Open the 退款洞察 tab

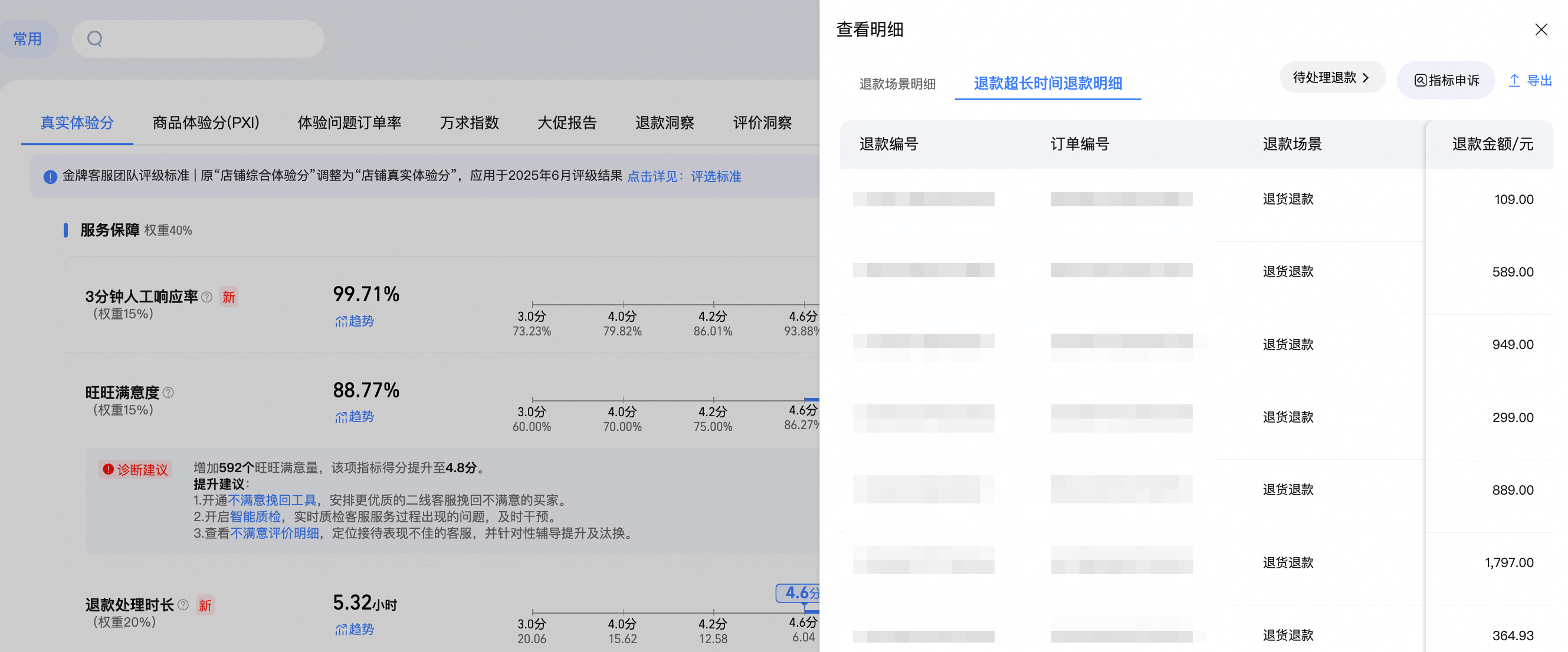[x=665, y=122]
